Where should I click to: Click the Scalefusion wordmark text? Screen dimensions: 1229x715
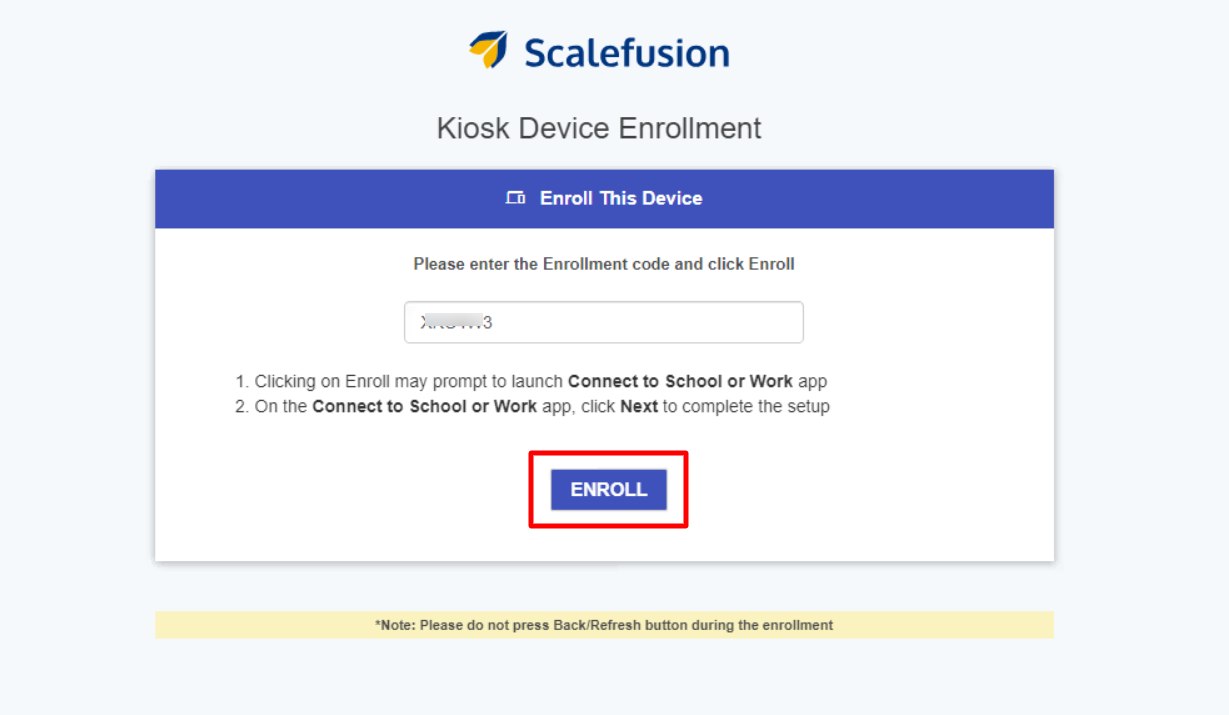[627, 52]
